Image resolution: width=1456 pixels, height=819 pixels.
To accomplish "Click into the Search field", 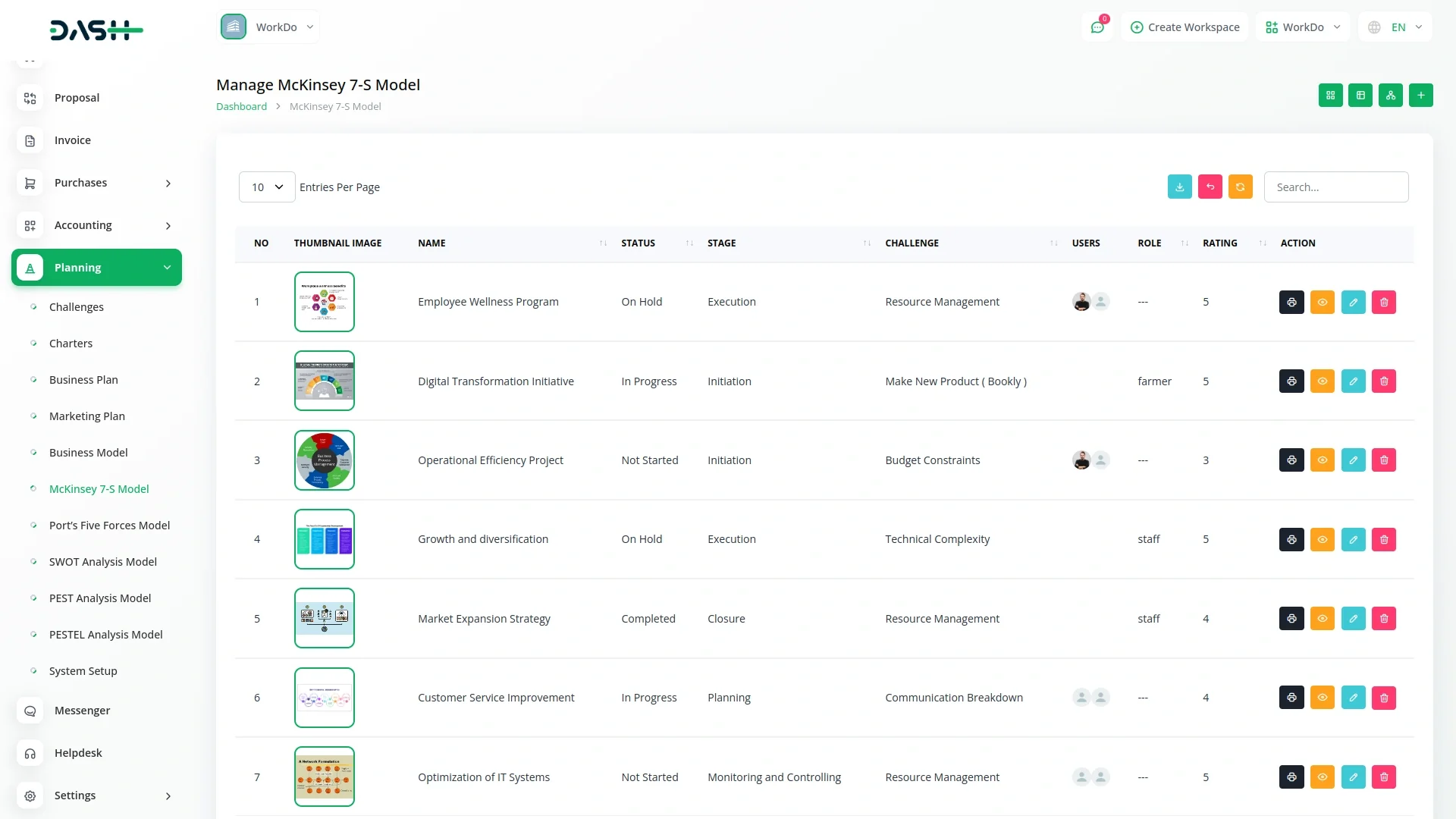I will click(1335, 187).
